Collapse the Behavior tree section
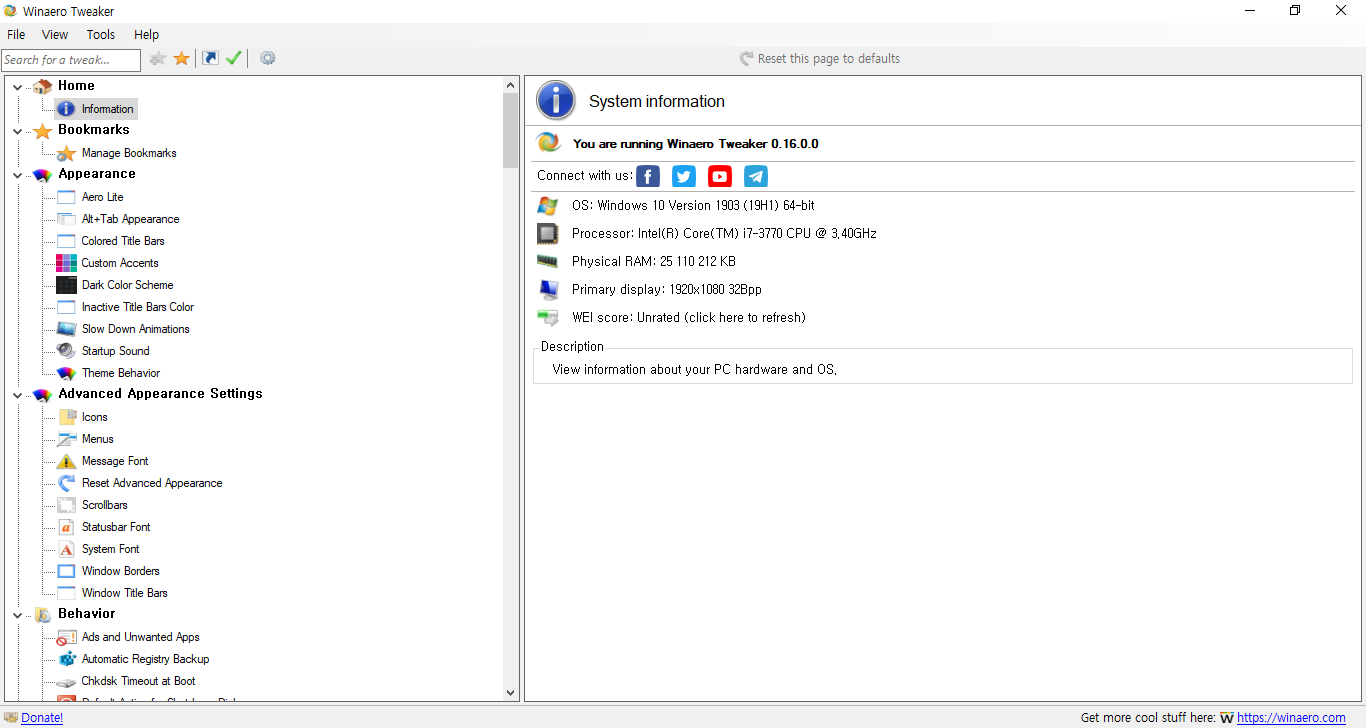 [17, 615]
